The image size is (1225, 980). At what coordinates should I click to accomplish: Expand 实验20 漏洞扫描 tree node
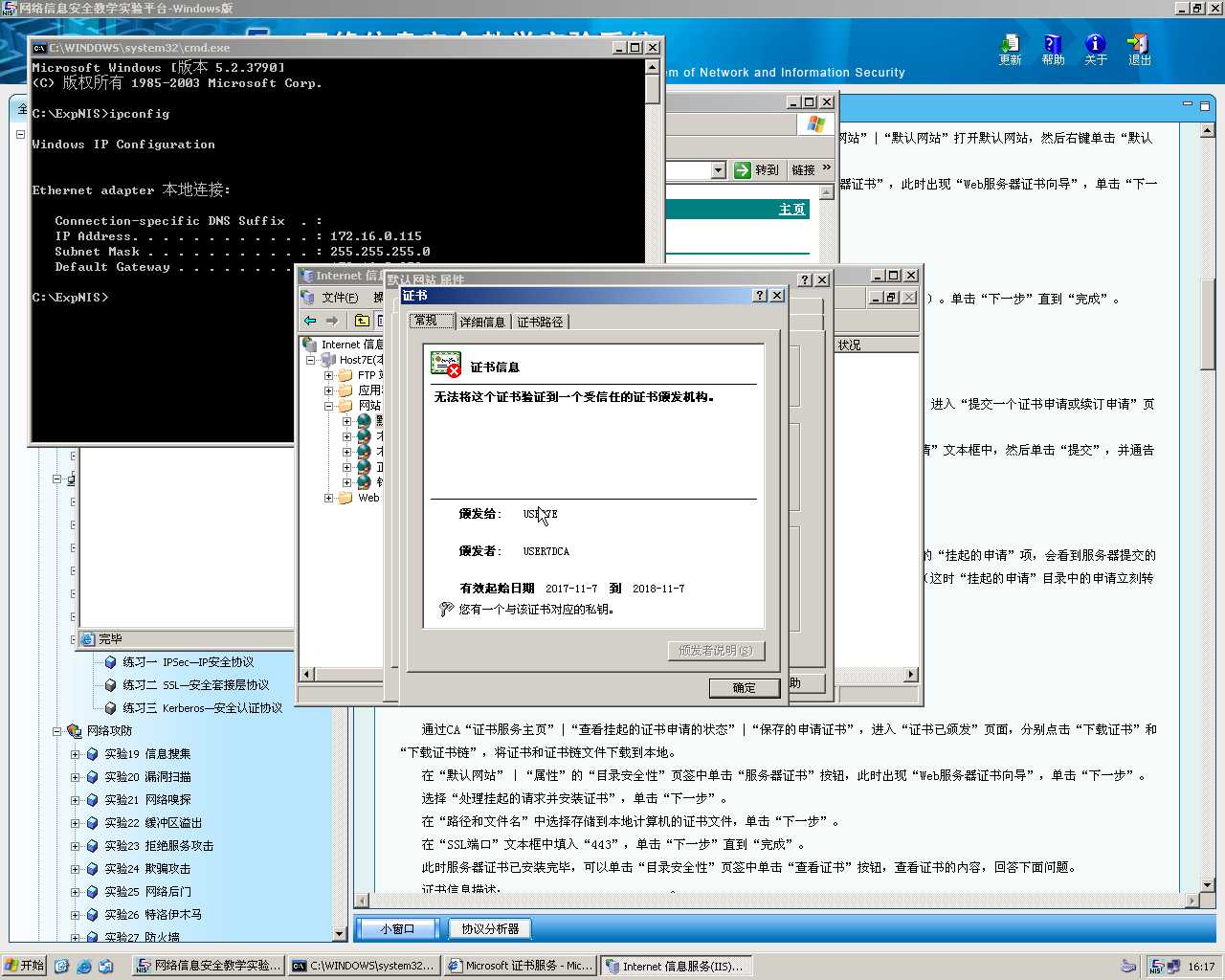pos(76,777)
